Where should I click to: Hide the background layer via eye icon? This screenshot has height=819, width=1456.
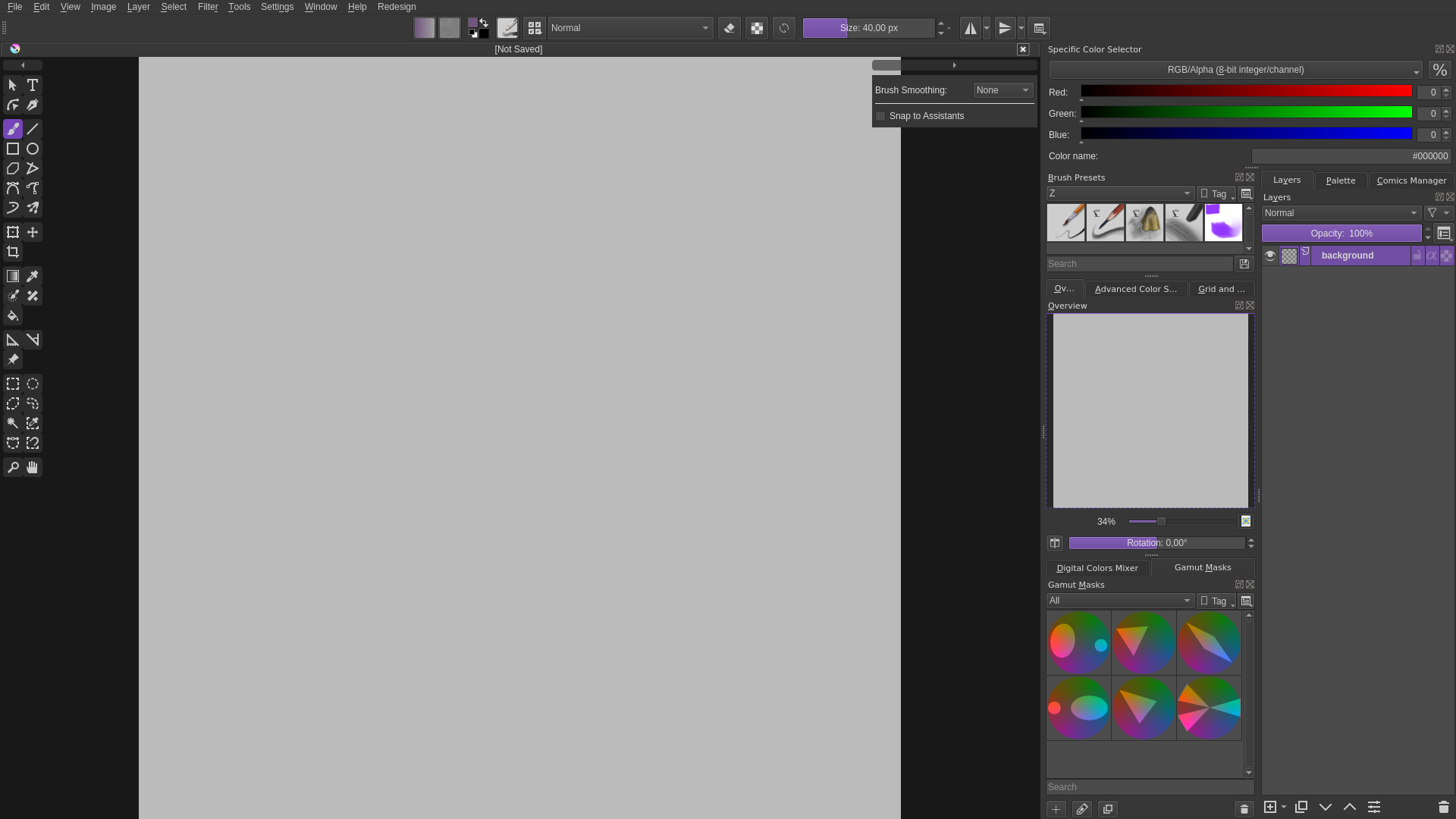point(1270,256)
